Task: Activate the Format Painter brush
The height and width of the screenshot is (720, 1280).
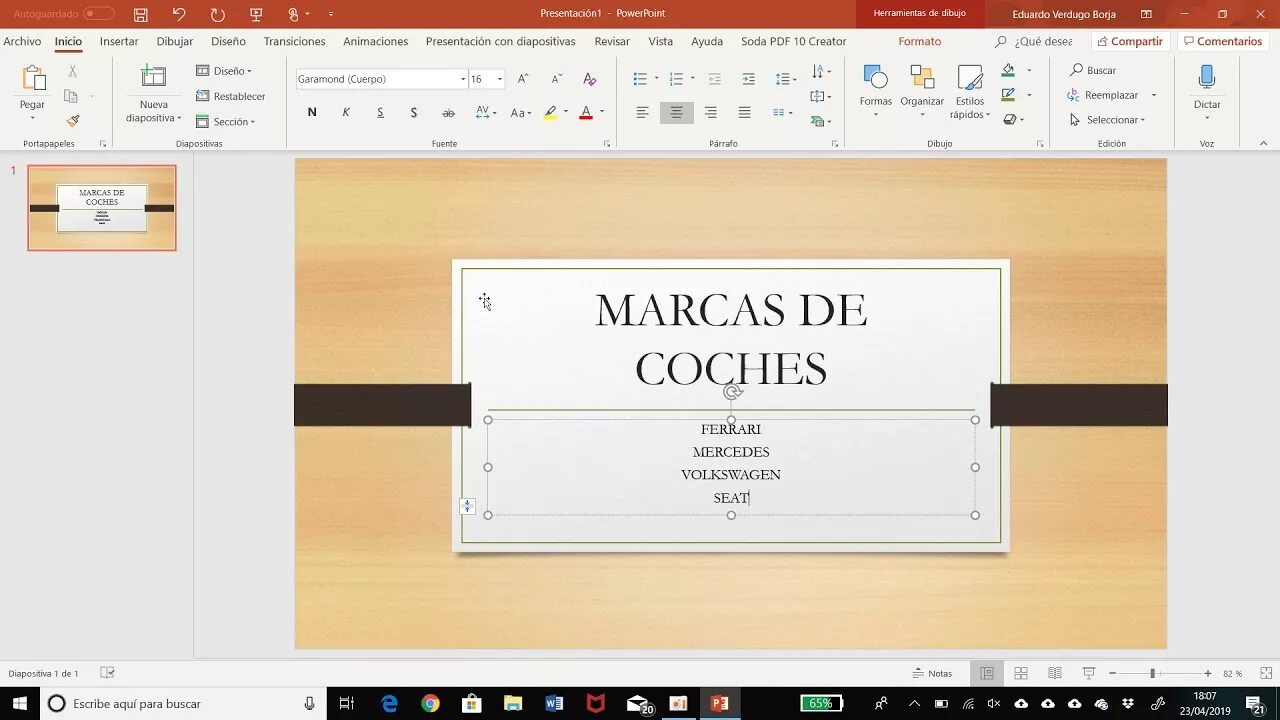Action: pyautogui.click(x=73, y=120)
